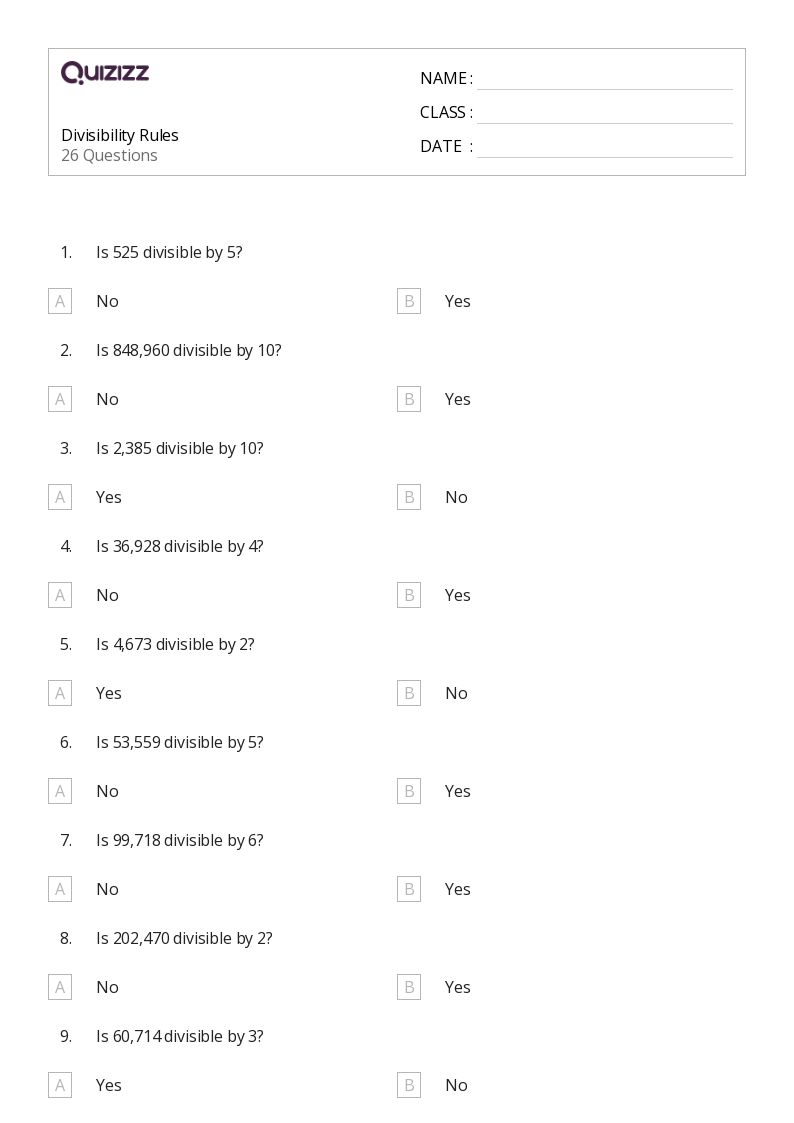This screenshot has height=1123, width=794.
Task: Check box B No for question 9
Action: (409, 1085)
